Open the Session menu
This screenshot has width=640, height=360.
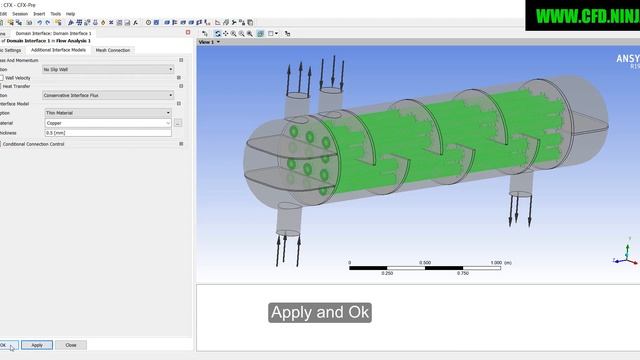tap(20, 14)
